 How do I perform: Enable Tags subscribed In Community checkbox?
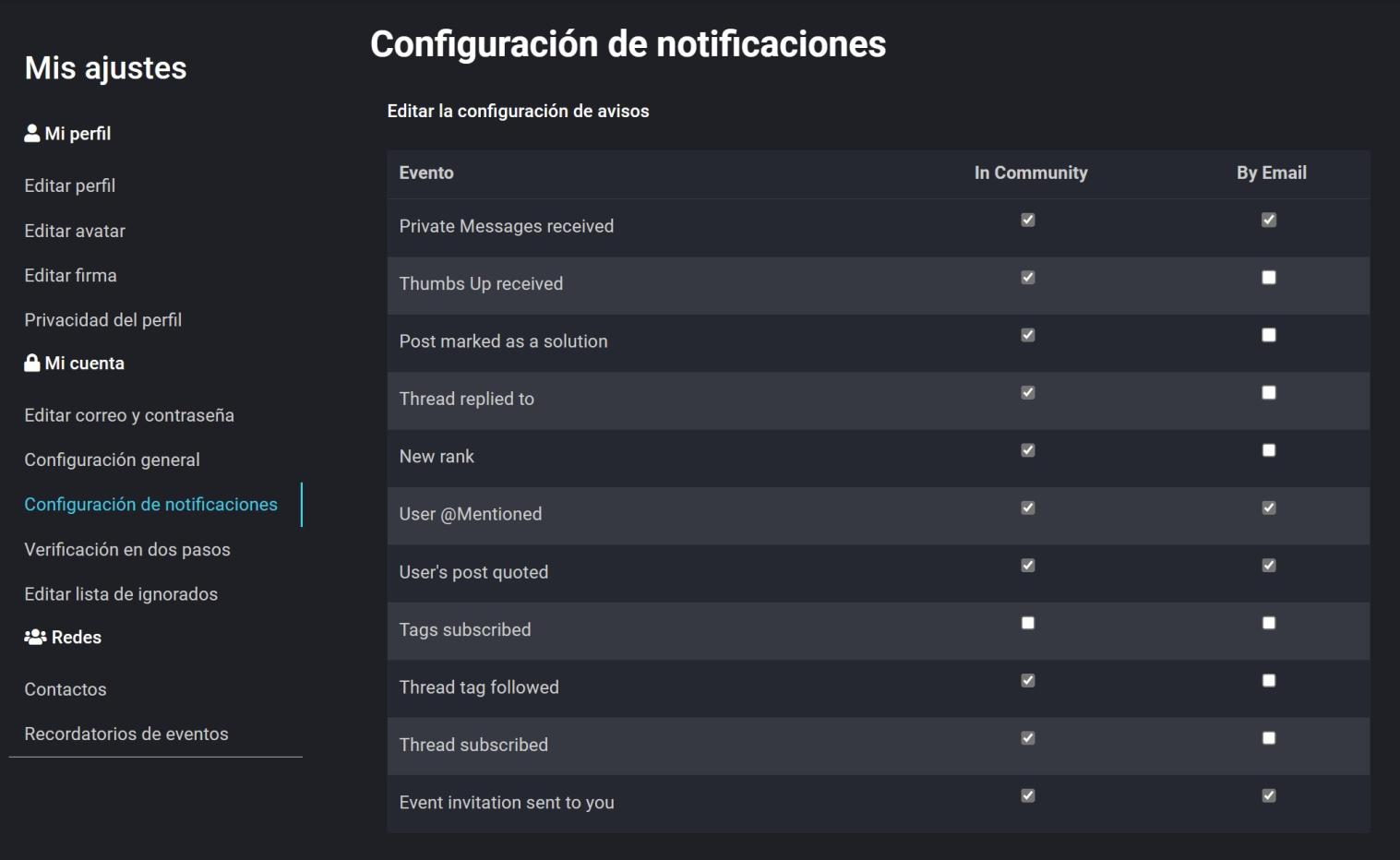[1028, 623]
